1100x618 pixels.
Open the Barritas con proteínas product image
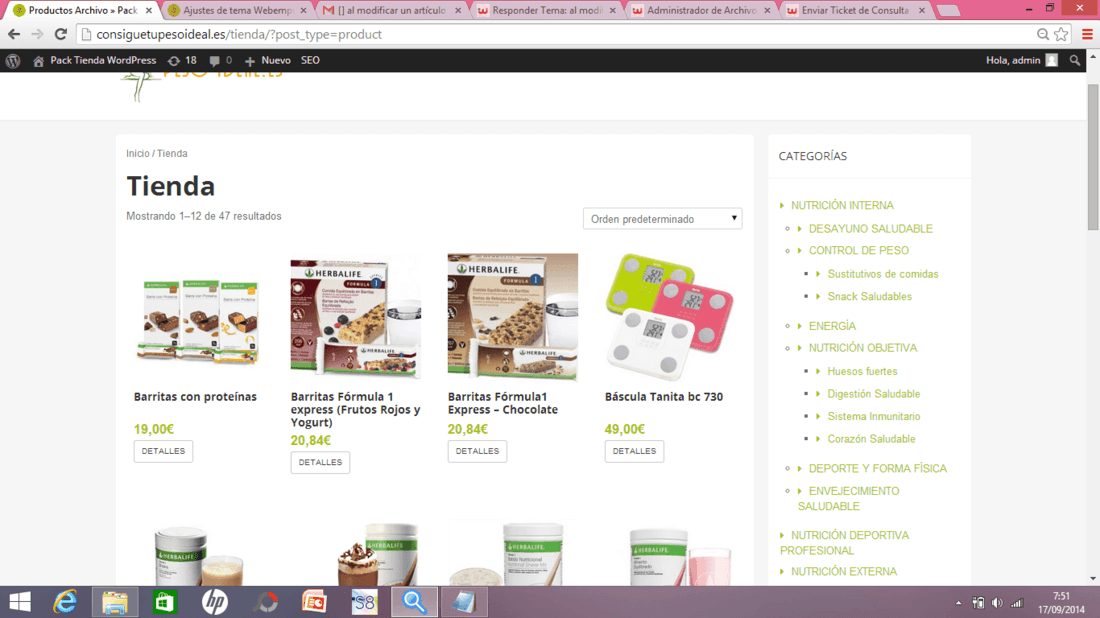[x=199, y=317]
